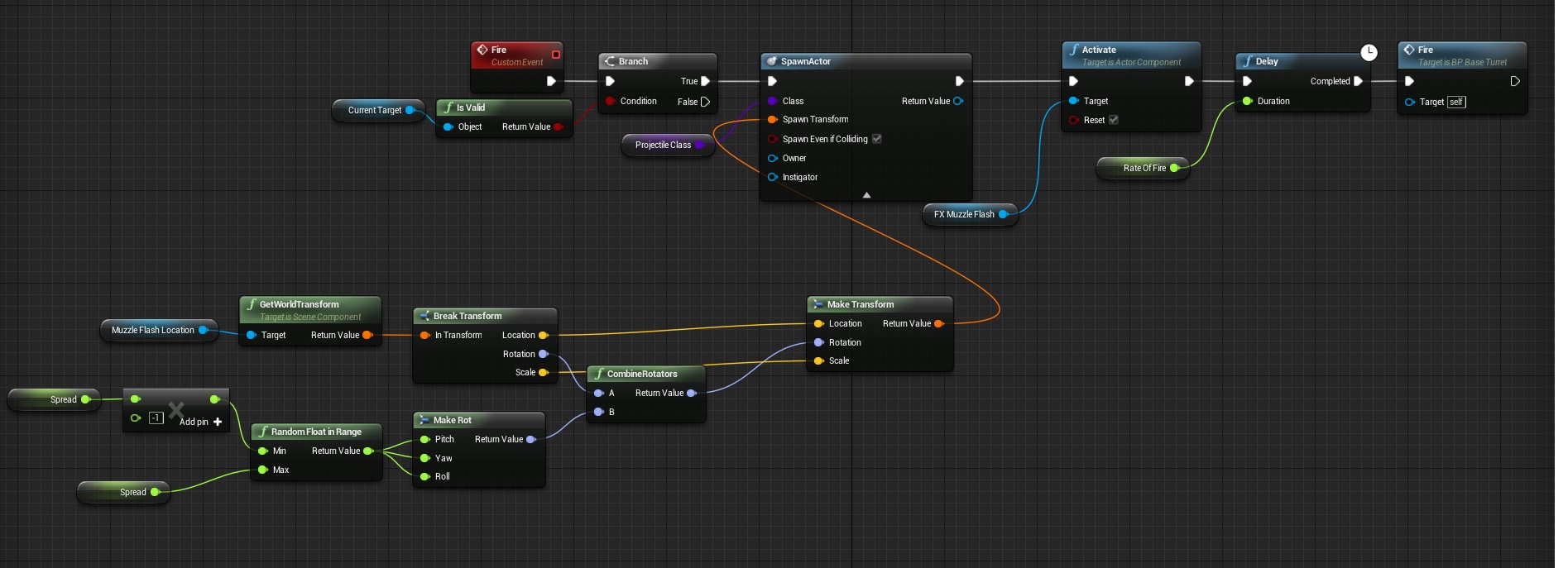Viewport: 1568px width, 568px height.
Task: Click the red delegate pin on Fire custom event
Action: click(x=556, y=55)
